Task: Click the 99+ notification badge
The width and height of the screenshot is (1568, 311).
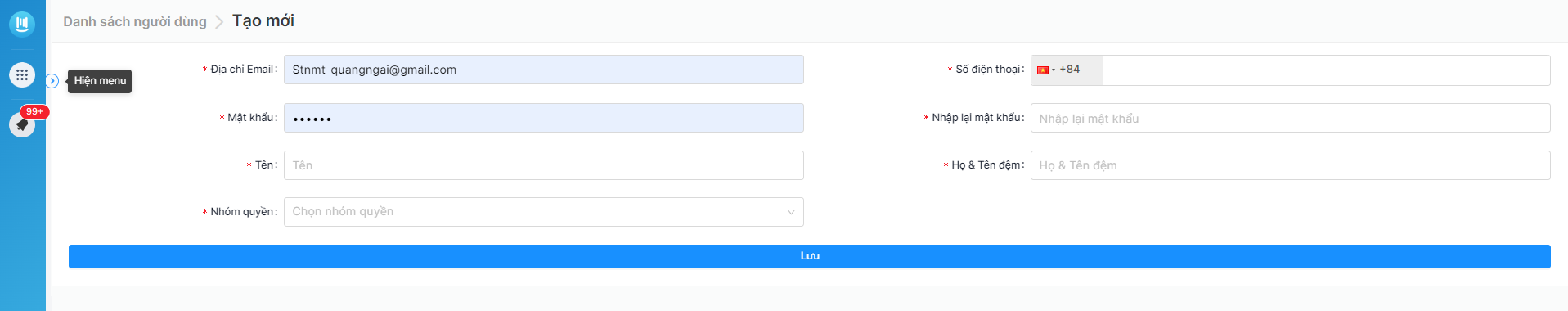Action: 34,111
